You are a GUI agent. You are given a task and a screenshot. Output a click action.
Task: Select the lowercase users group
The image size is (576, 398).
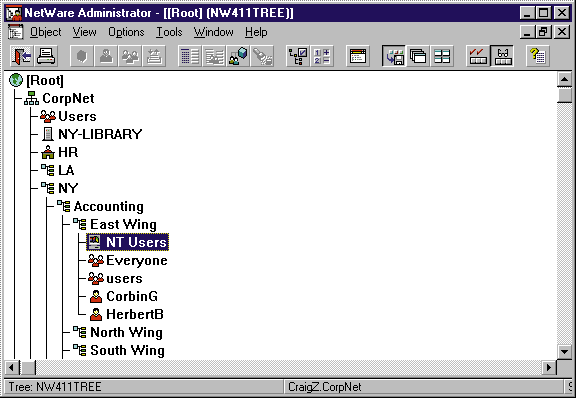click(x=115, y=278)
